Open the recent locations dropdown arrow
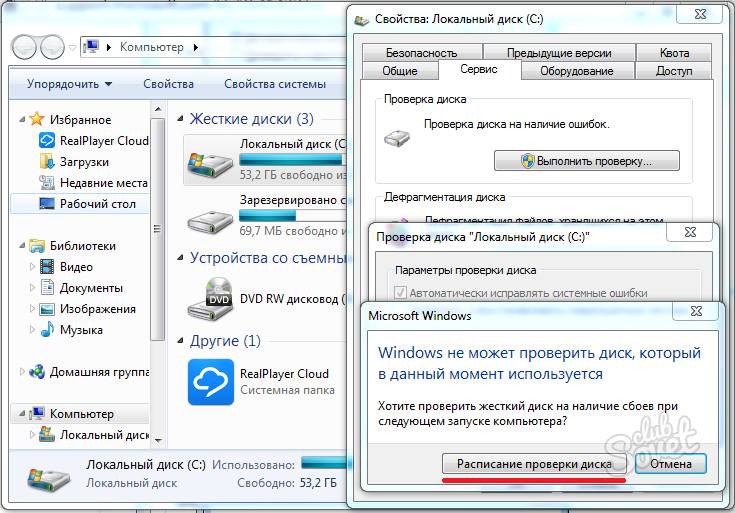 click(72, 47)
